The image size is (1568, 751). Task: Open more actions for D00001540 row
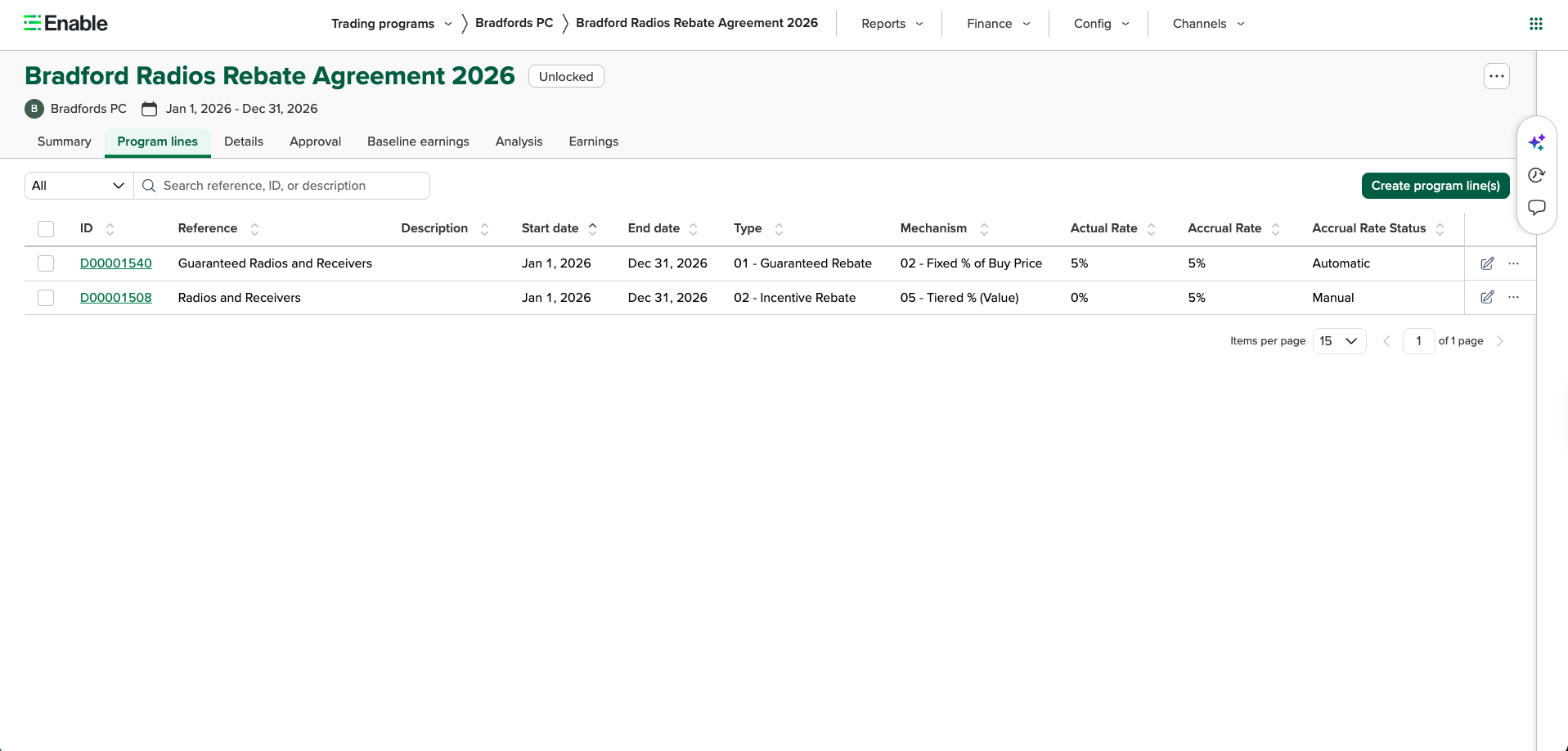point(1513,263)
